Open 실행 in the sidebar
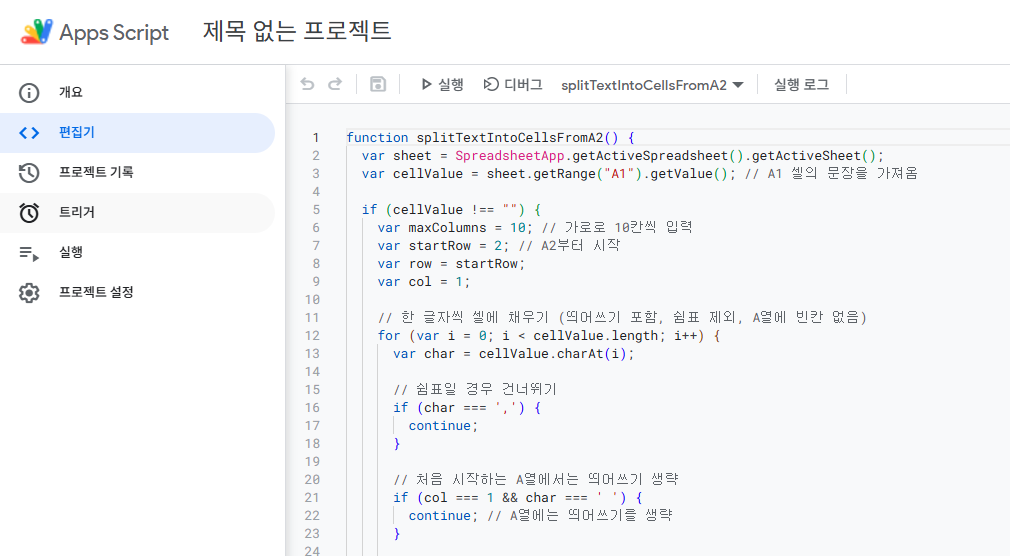This screenshot has width=1010, height=556. [137, 253]
